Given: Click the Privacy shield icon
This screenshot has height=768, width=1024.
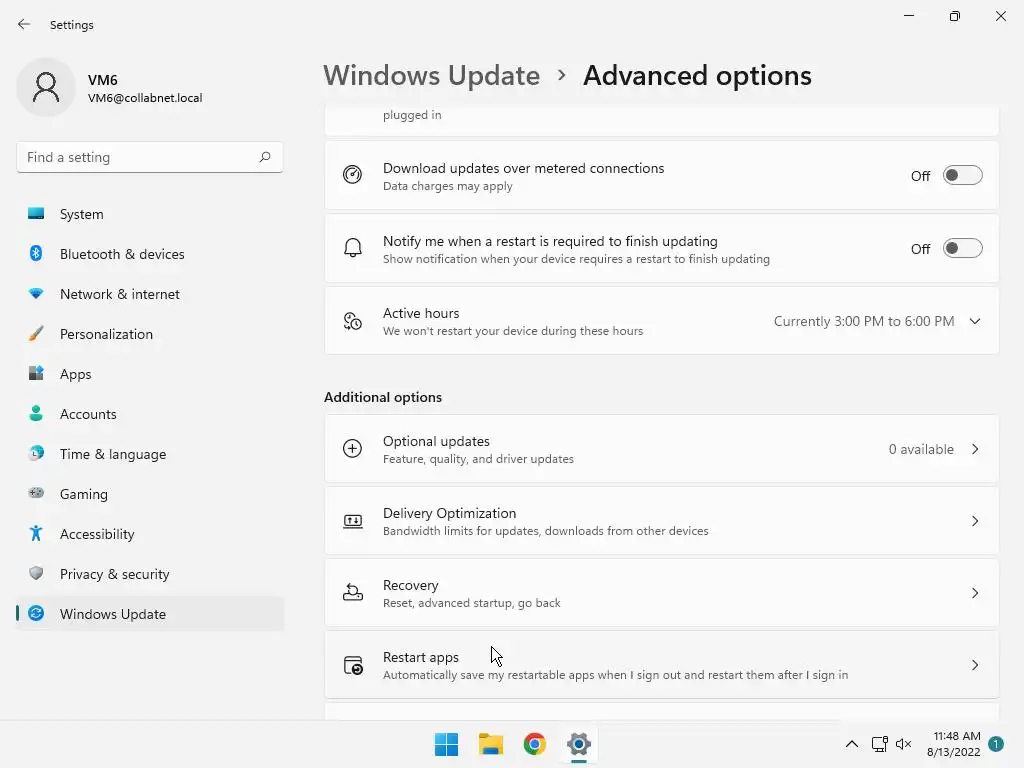Looking at the screenshot, I should coord(36,573).
